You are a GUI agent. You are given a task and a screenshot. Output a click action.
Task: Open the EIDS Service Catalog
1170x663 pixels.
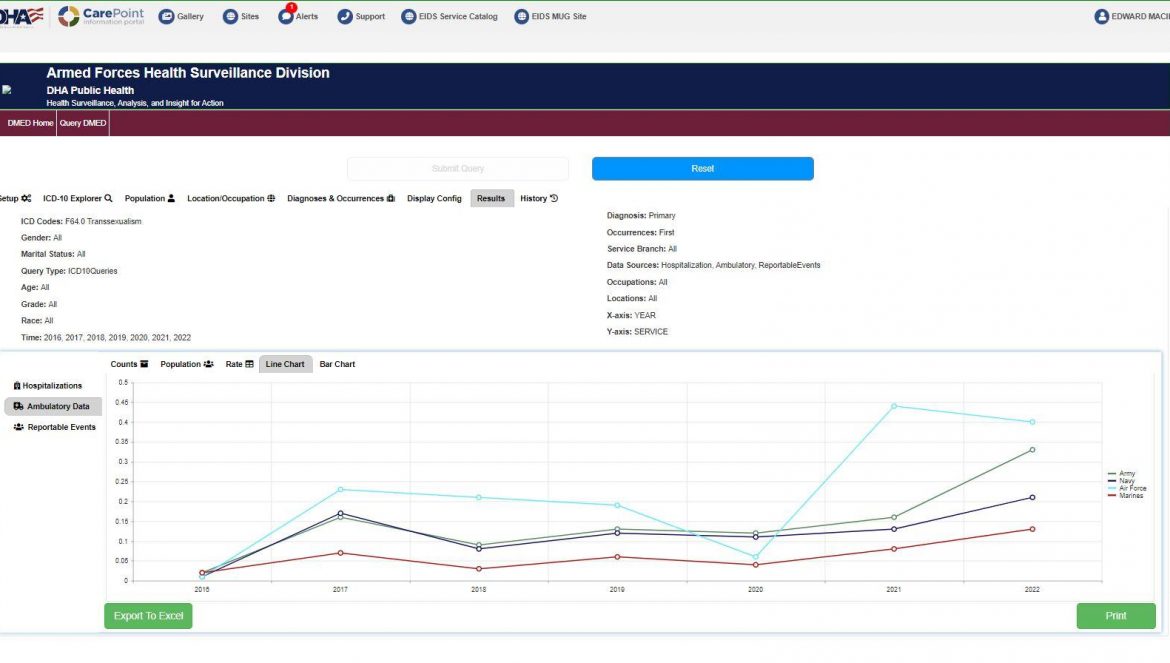(x=409, y=16)
